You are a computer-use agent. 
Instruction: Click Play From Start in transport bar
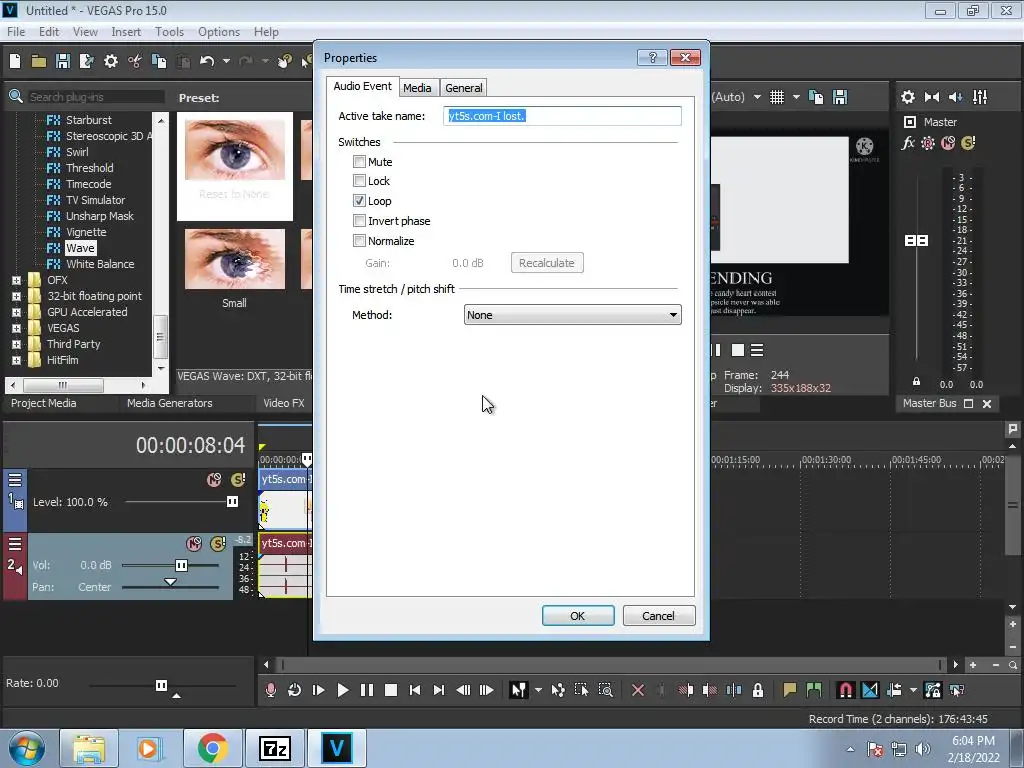point(319,690)
